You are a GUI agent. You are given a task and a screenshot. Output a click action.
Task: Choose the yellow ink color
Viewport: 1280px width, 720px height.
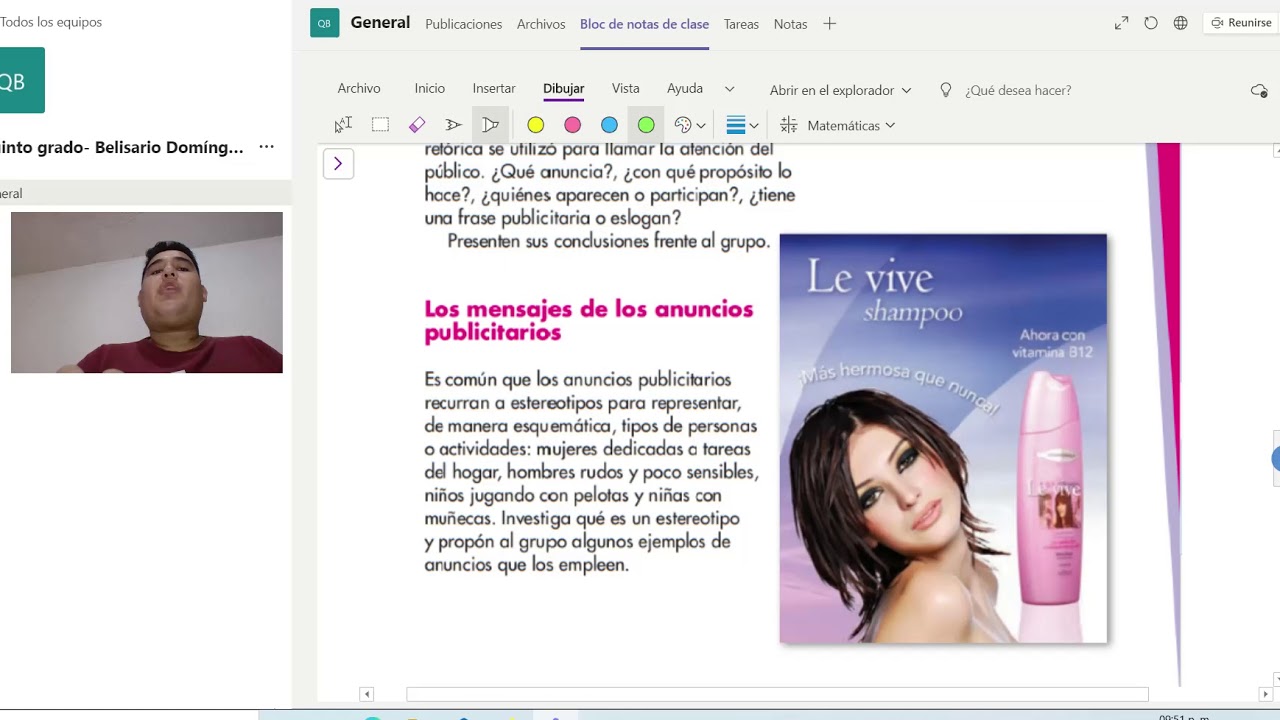pyautogui.click(x=536, y=125)
